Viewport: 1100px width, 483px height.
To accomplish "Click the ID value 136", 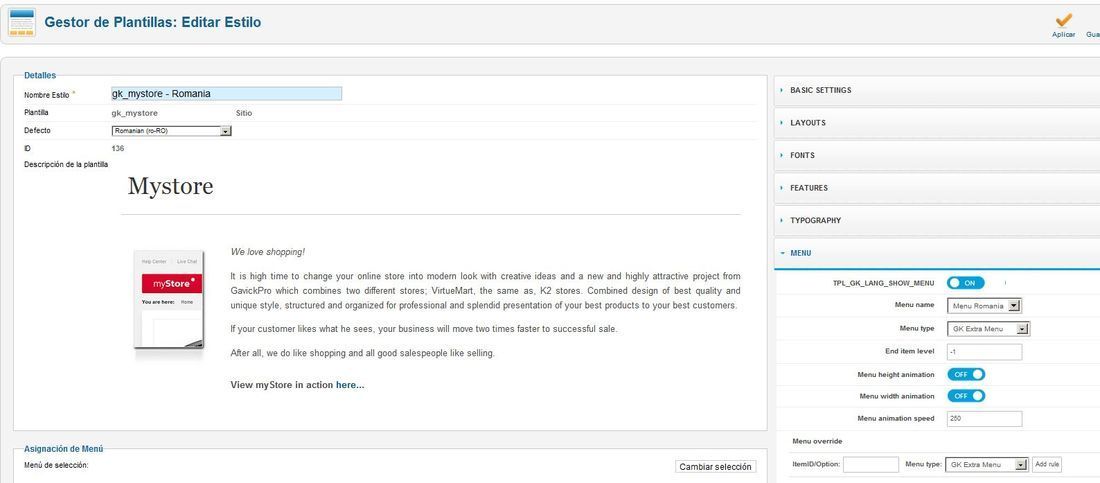I will [118, 148].
